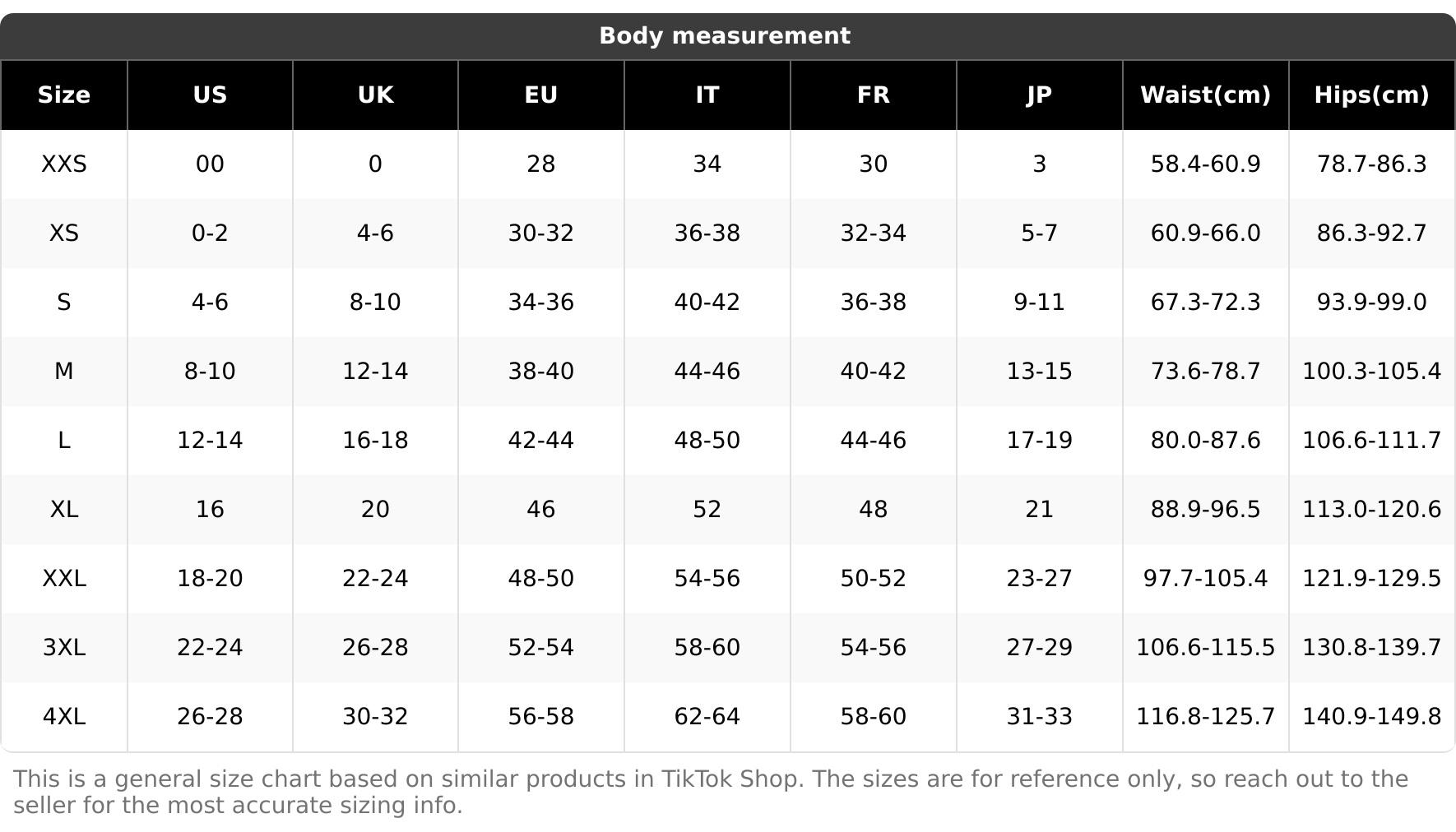This screenshot has height=832, width=1456.
Task: Select the Size column header
Action: [64, 95]
